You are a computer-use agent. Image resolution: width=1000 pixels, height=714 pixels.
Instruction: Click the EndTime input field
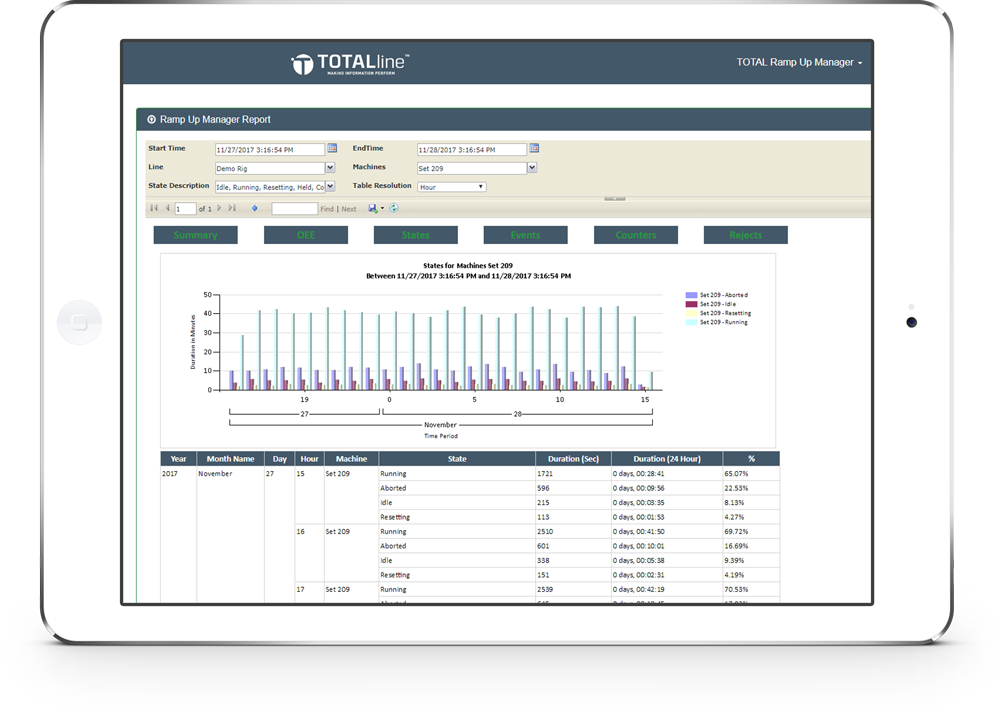click(x=472, y=150)
